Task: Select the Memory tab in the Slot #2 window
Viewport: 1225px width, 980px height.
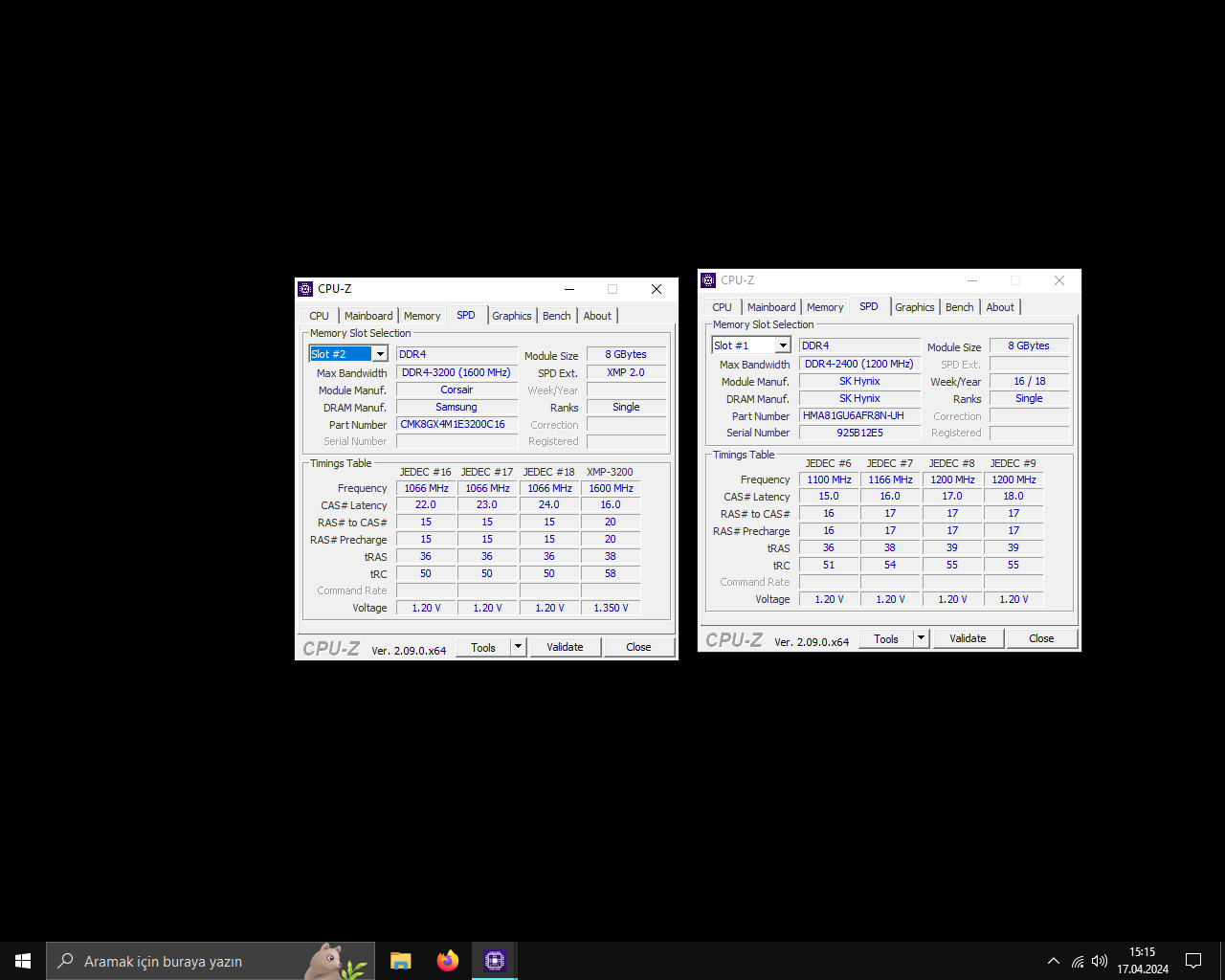Action: point(422,316)
